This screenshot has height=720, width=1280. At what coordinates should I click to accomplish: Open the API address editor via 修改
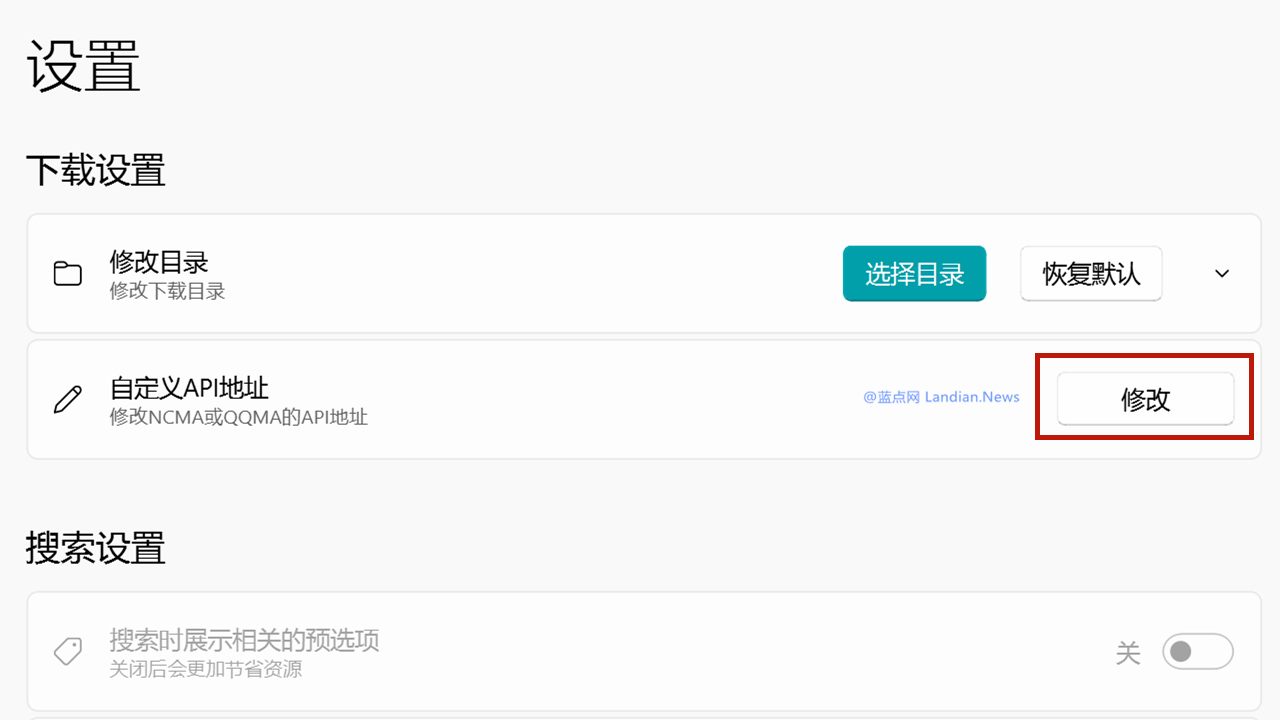pos(1145,400)
